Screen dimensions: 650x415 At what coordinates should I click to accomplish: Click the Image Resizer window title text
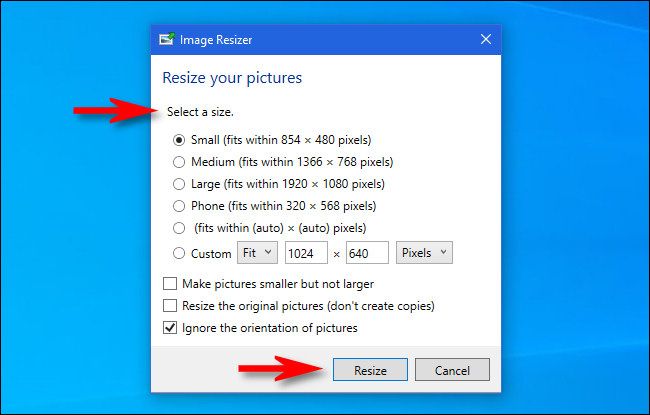click(x=214, y=40)
